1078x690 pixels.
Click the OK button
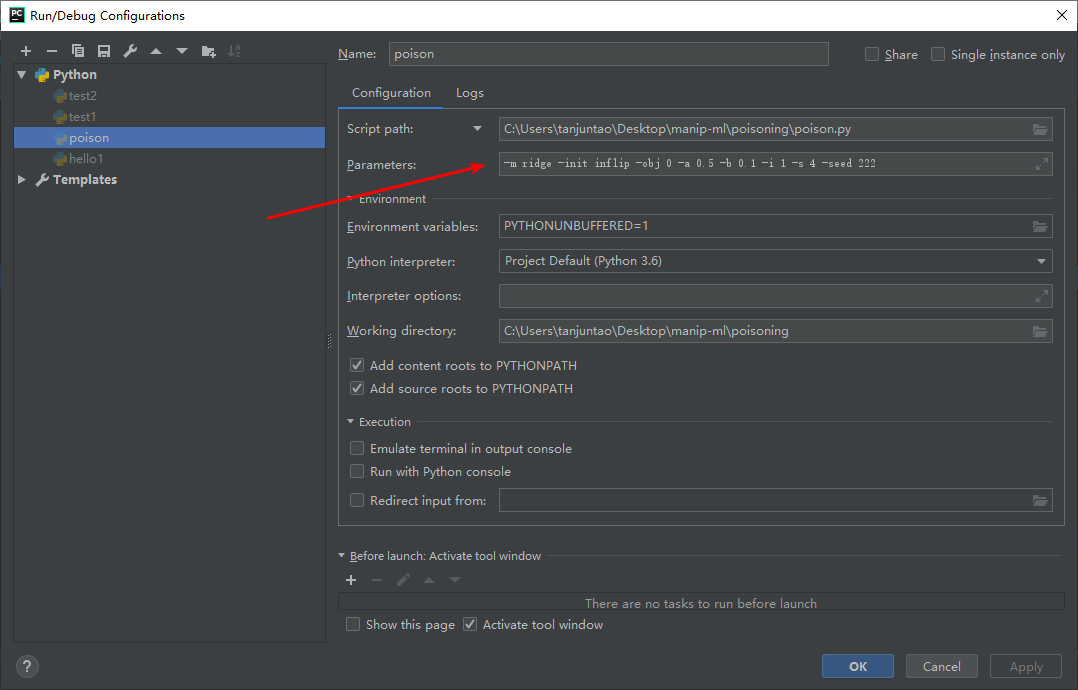(x=857, y=666)
